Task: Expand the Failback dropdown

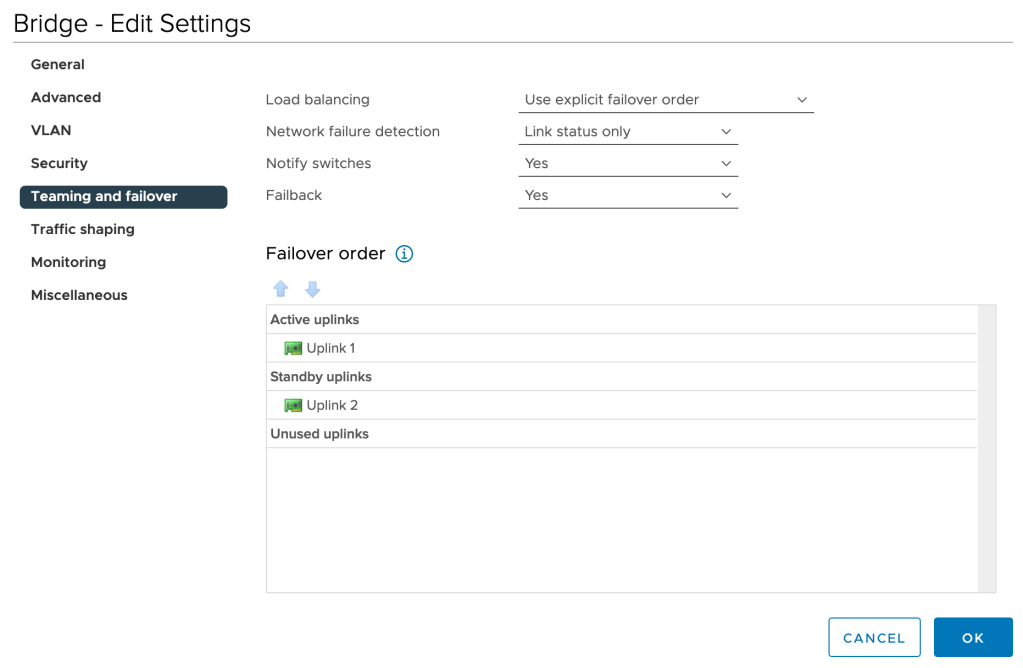Action: click(x=627, y=196)
